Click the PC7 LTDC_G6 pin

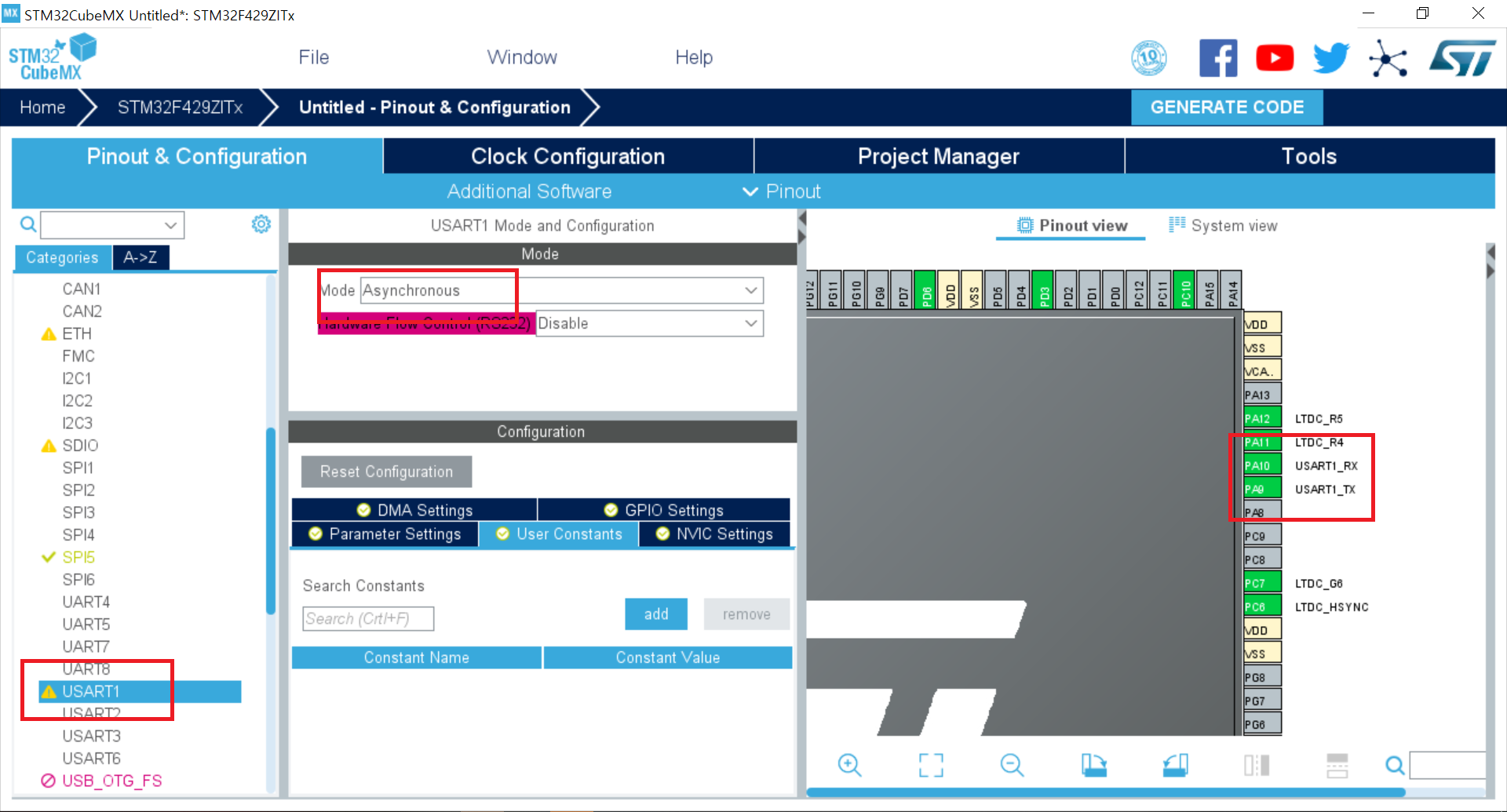[x=1262, y=583]
